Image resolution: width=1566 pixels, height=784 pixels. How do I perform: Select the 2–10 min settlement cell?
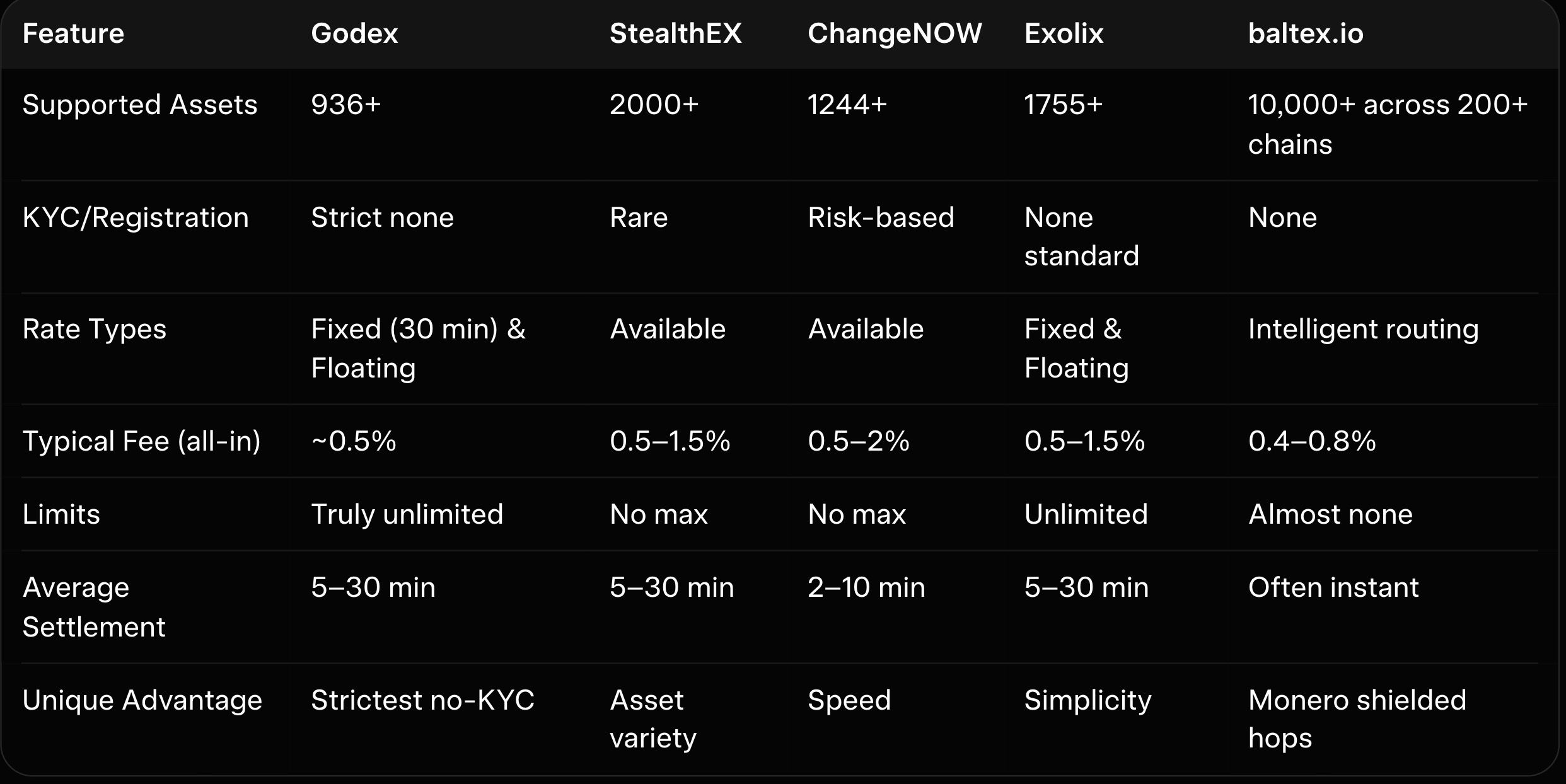866,587
